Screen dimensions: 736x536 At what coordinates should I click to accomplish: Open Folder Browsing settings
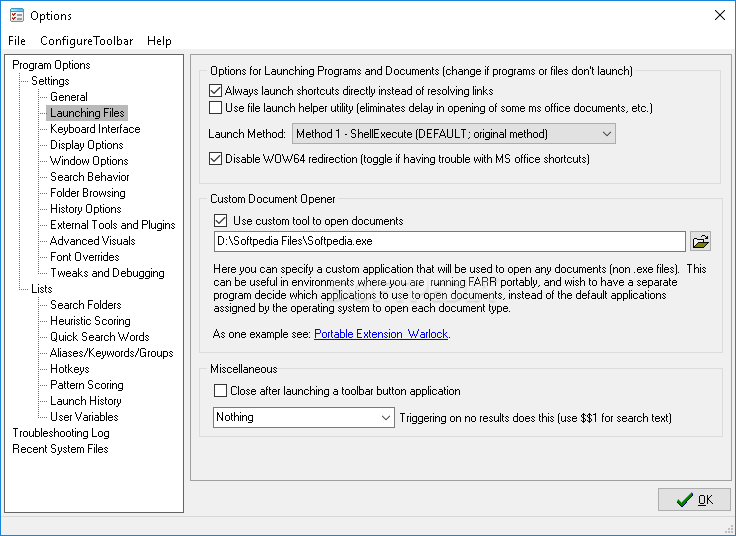click(88, 192)
